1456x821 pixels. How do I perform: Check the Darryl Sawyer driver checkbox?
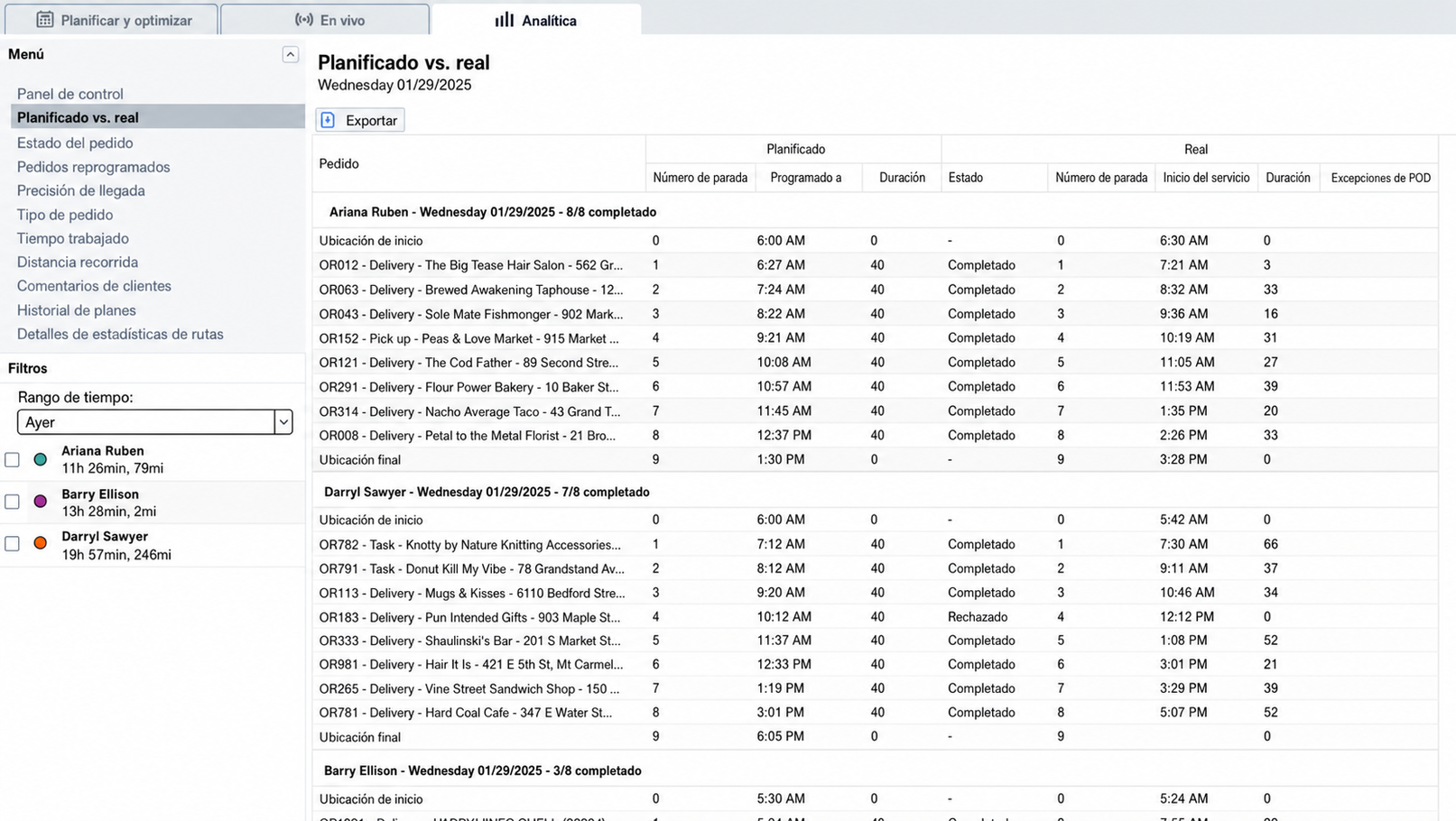click(13, 544)
